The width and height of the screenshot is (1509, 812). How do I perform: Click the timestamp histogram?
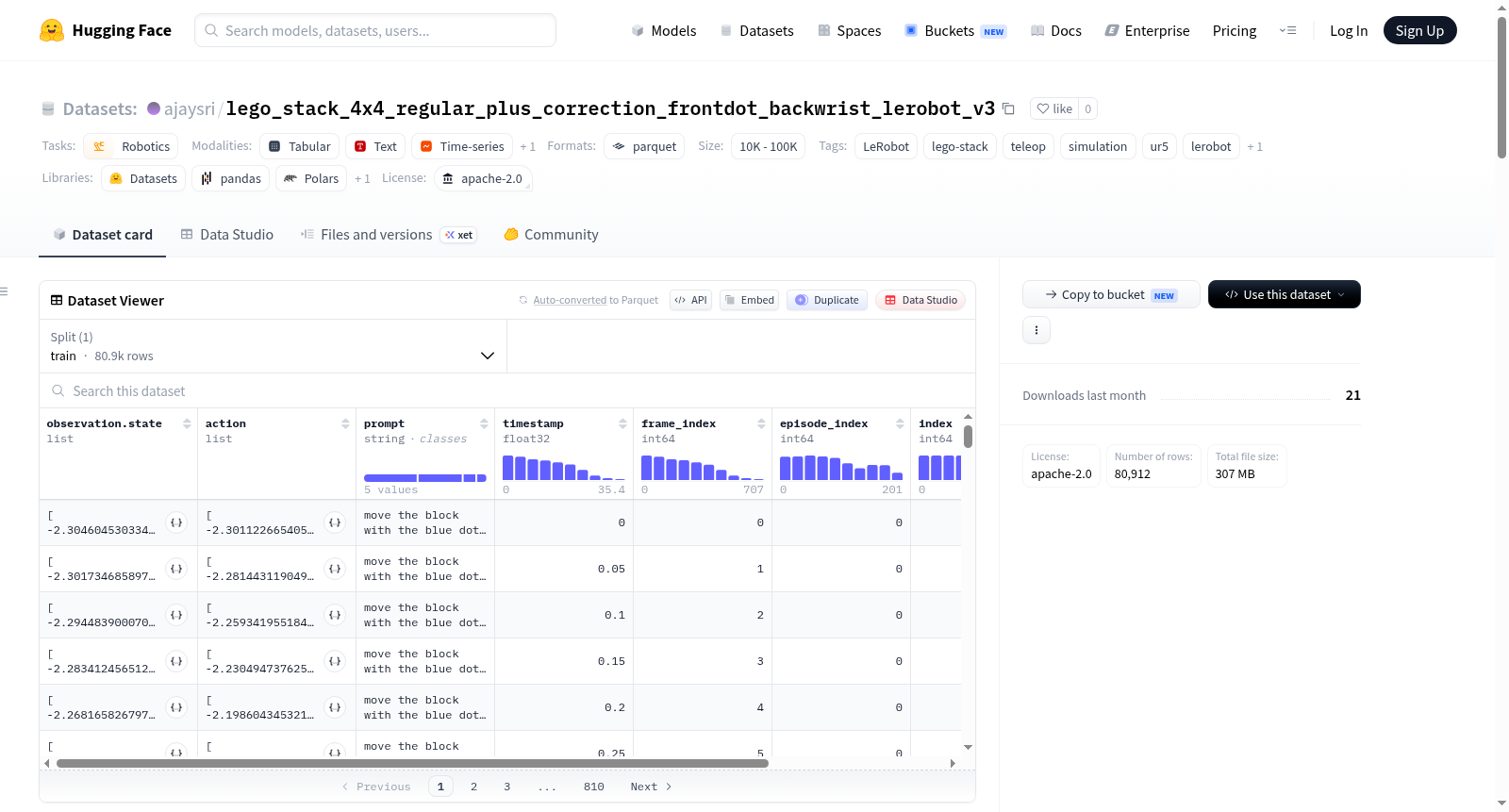tap(564, 468)
